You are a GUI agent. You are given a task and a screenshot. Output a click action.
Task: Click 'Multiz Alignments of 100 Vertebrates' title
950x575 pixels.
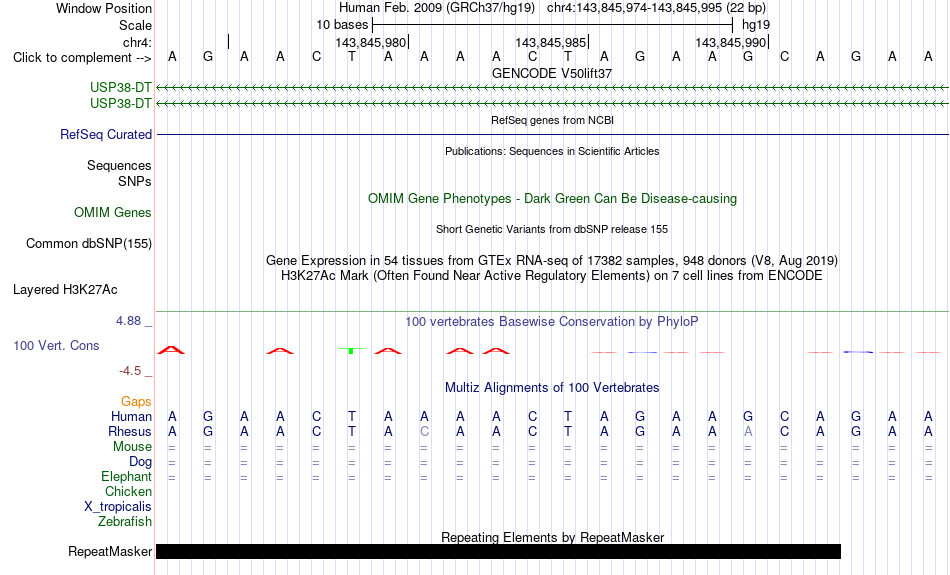552,388
